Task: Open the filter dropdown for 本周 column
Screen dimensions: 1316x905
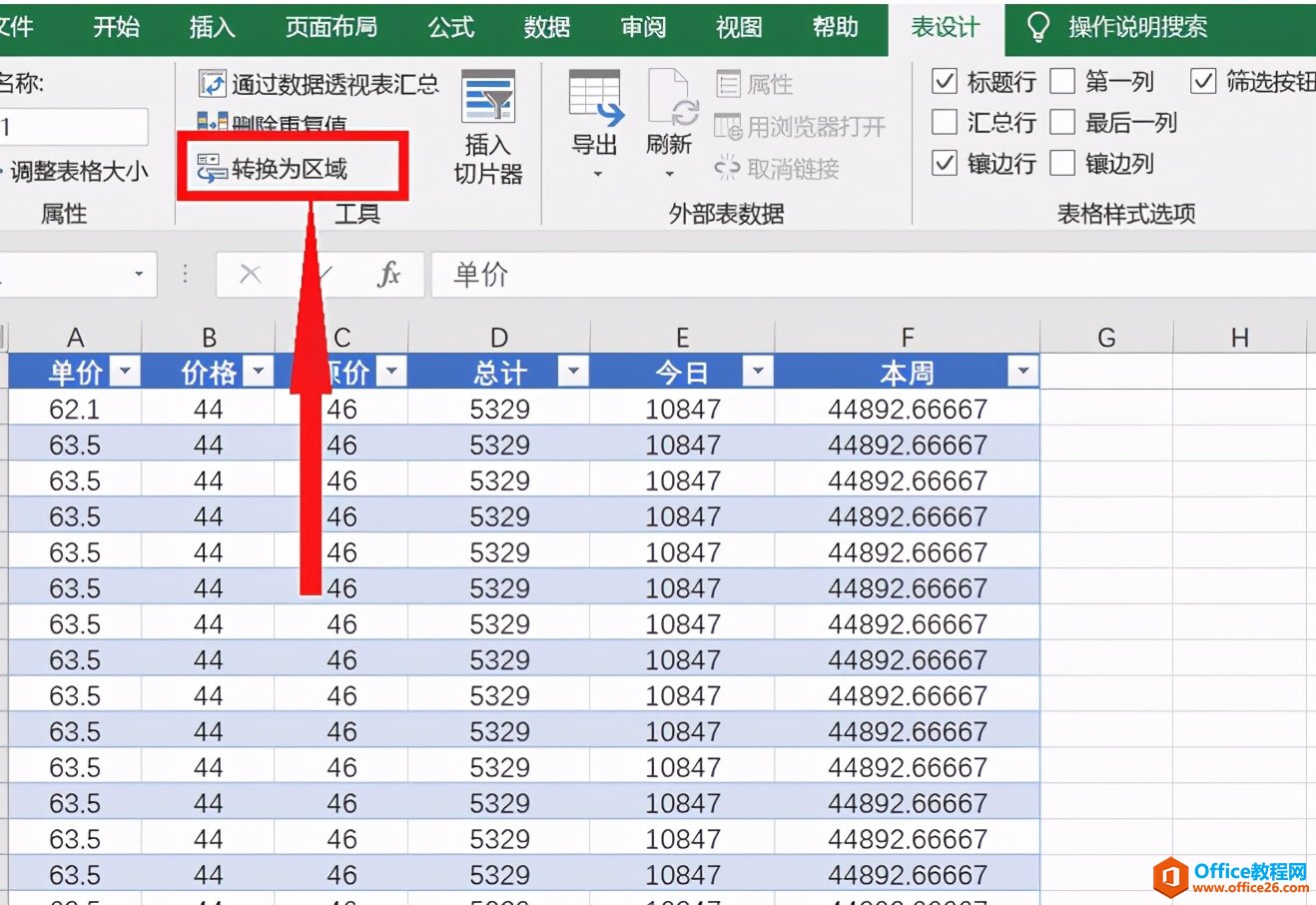Action: pos(1022,373)
